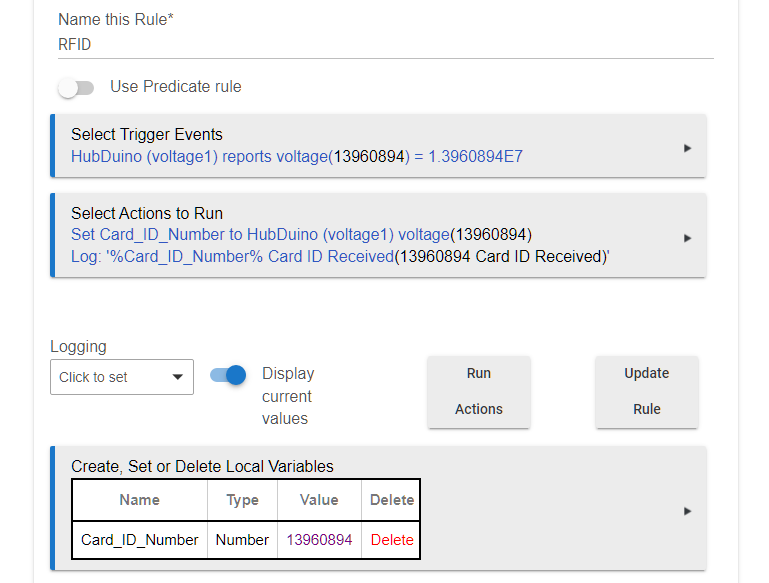This screenshot has height=583, width=769.
Task: Select the Card_ID_Number name cell
Action: [x=139, y=540]
